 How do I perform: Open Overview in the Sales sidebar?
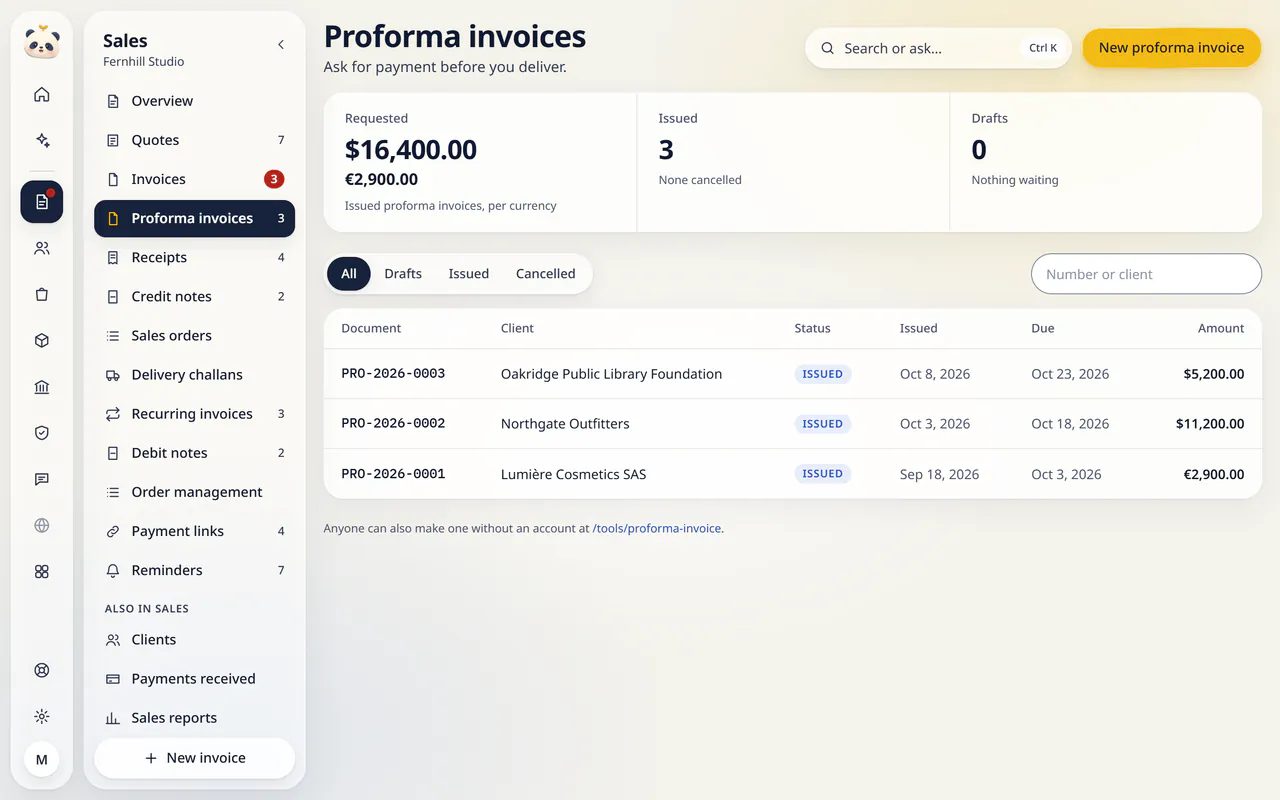[194, 101]
